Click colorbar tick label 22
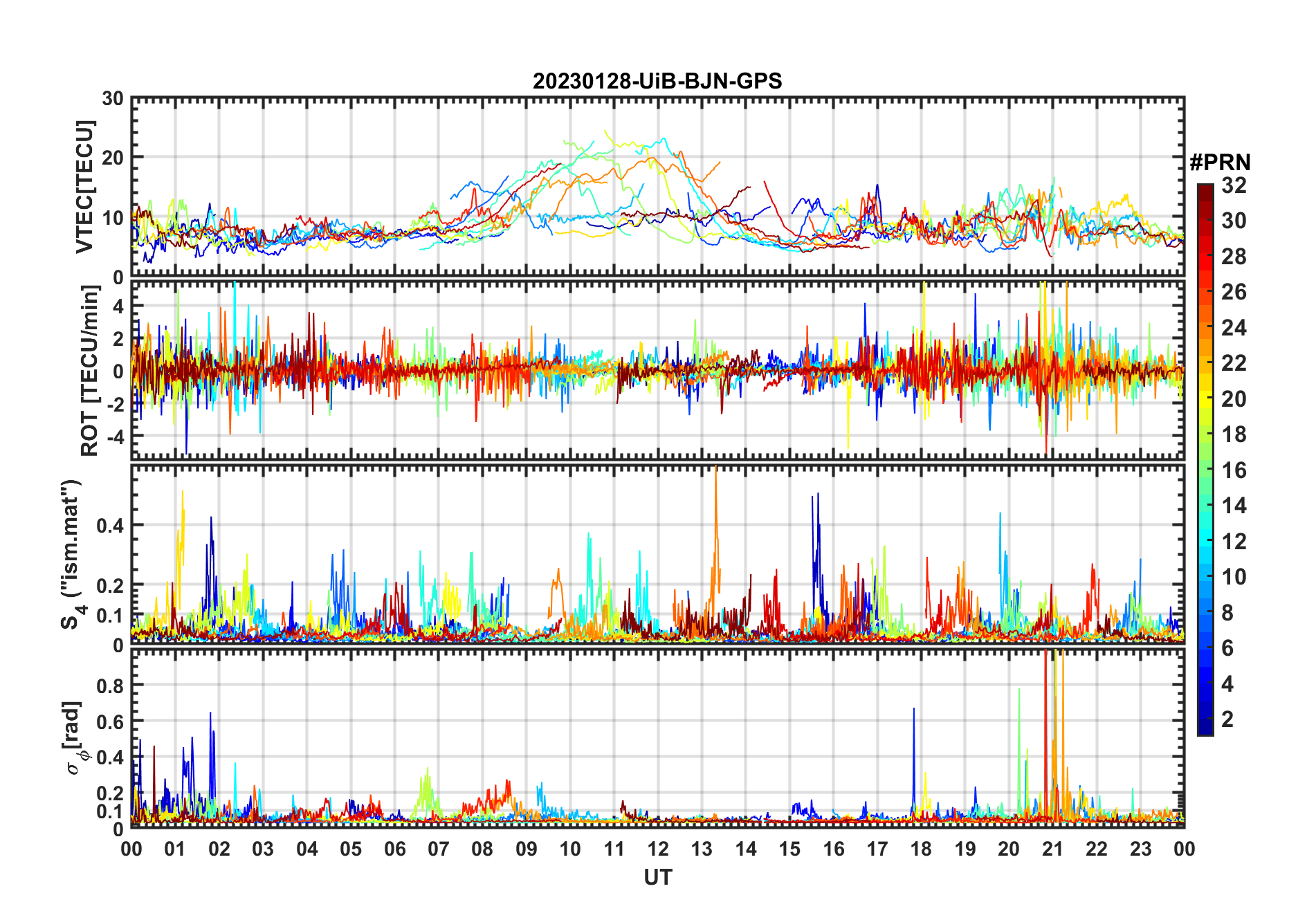 pyautogui.click(x=1234, y=363)
